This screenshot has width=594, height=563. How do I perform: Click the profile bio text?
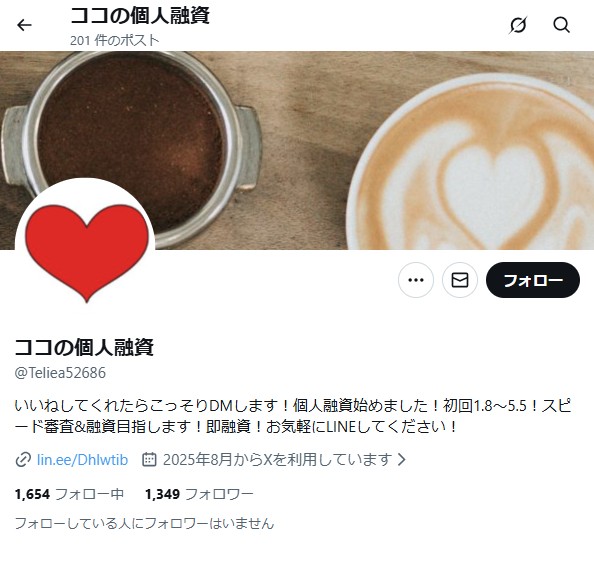click(292, 416)
